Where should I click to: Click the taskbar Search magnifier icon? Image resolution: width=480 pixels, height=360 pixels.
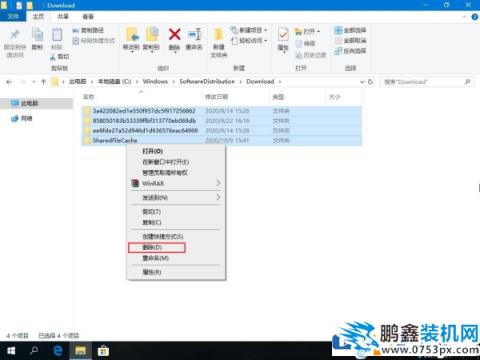click(34, 351)
